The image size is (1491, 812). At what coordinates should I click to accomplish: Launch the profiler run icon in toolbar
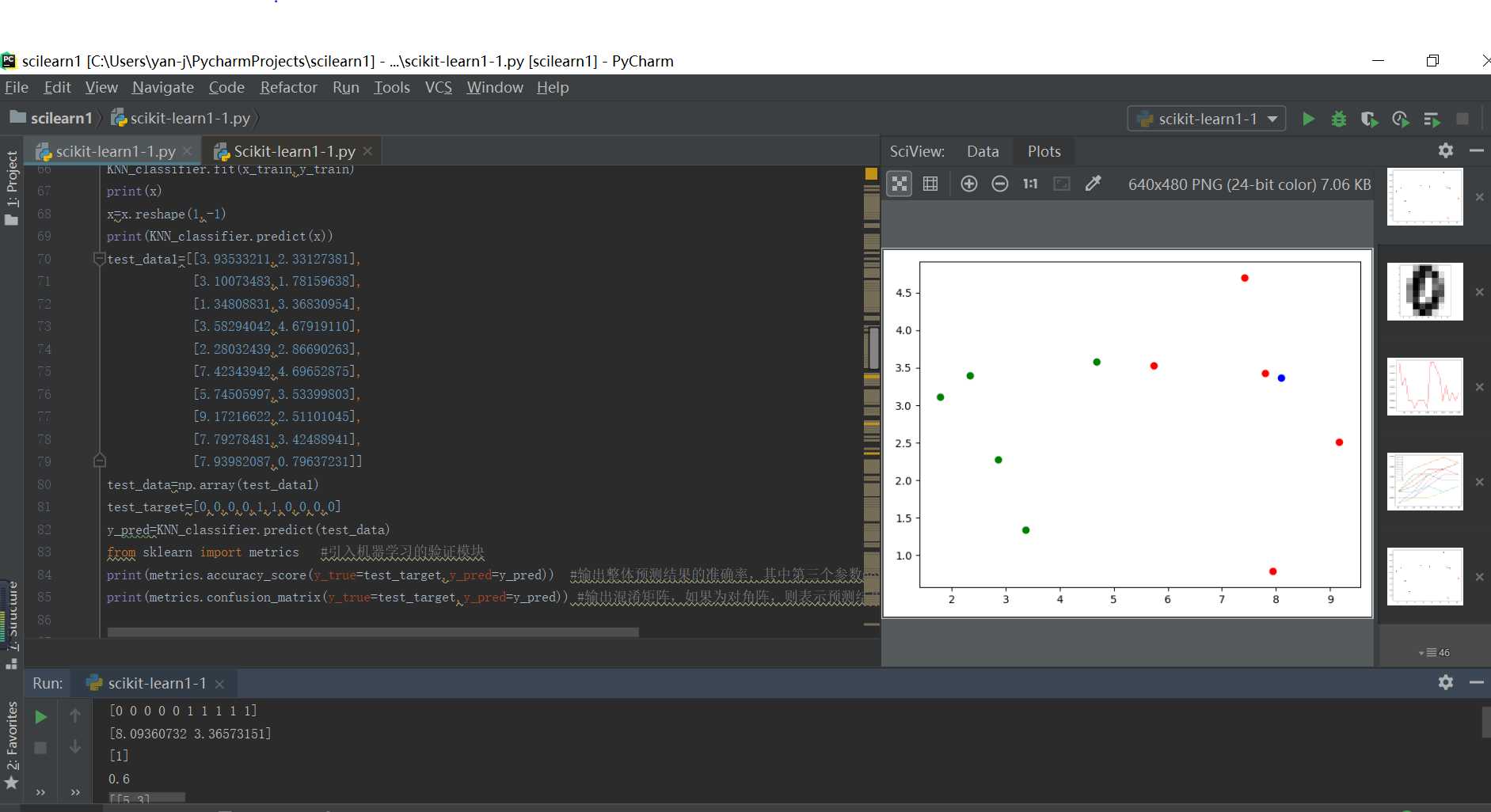tap(1400, 119)
